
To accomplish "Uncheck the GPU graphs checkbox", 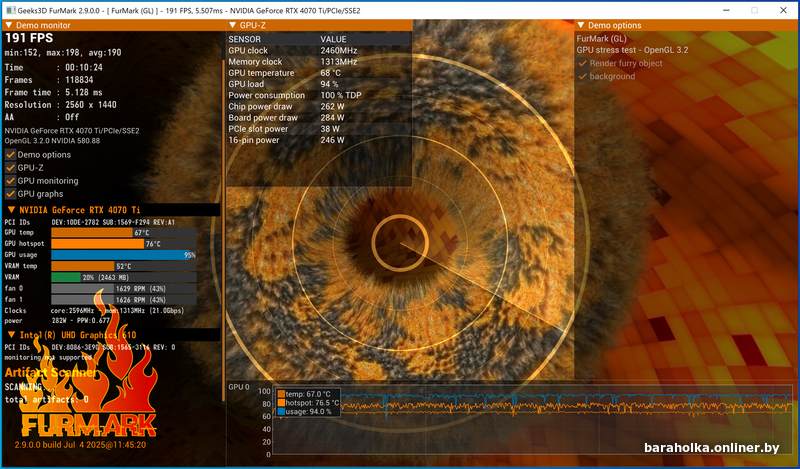I will pyautogui.click(x=10, y=194).
